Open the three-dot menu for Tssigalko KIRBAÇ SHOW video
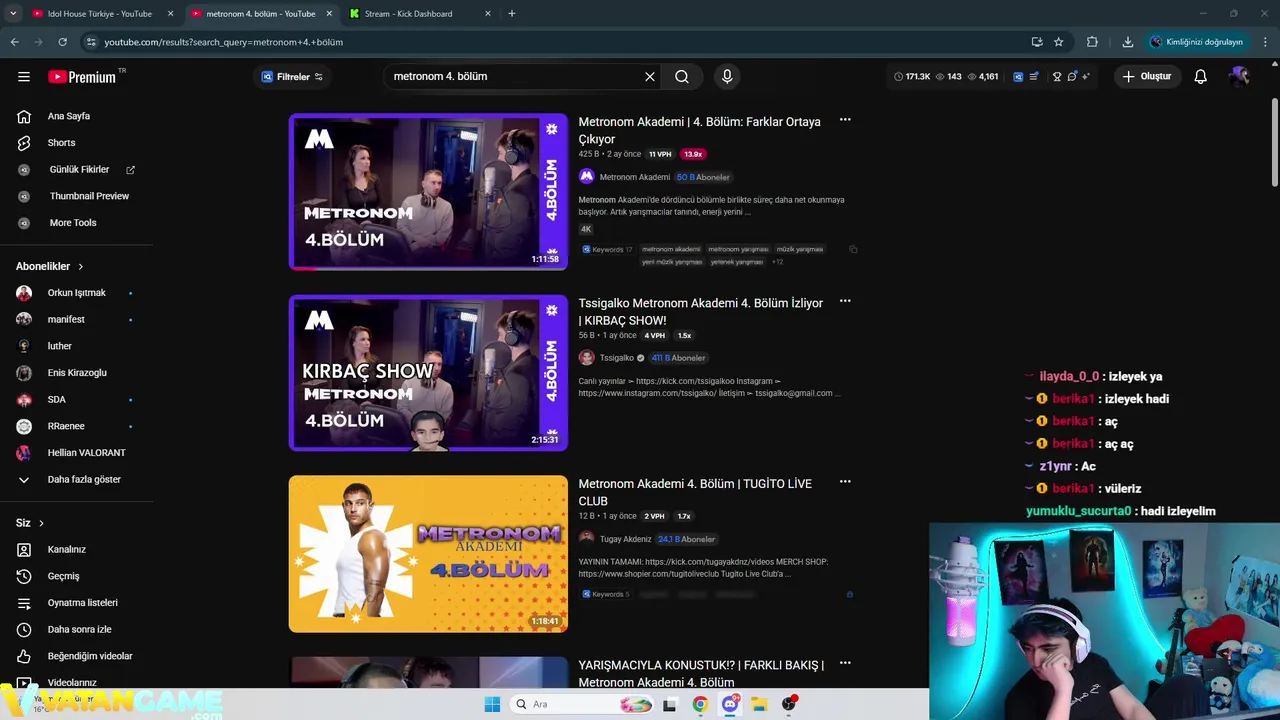This screenshot has width=1280, height=720. point(845,301)
